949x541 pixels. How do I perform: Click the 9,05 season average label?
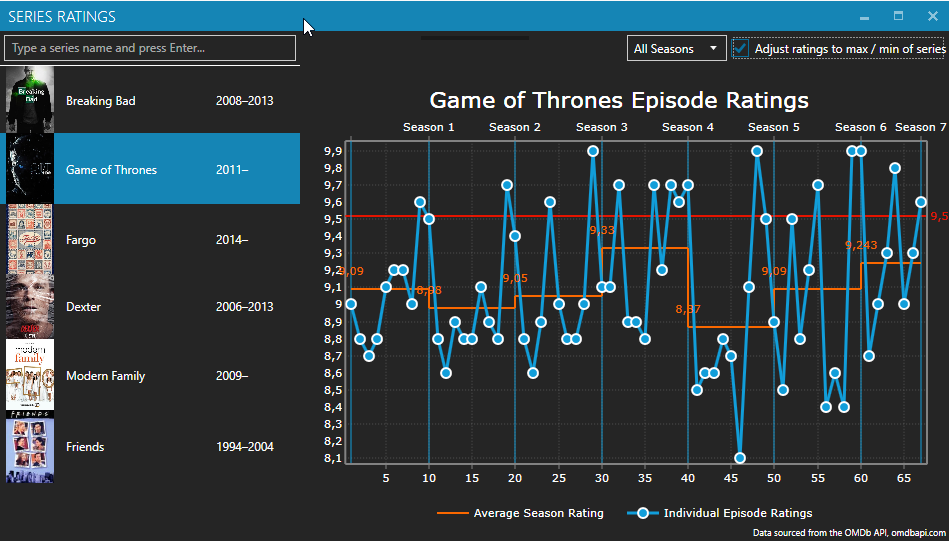coord(515,278)
